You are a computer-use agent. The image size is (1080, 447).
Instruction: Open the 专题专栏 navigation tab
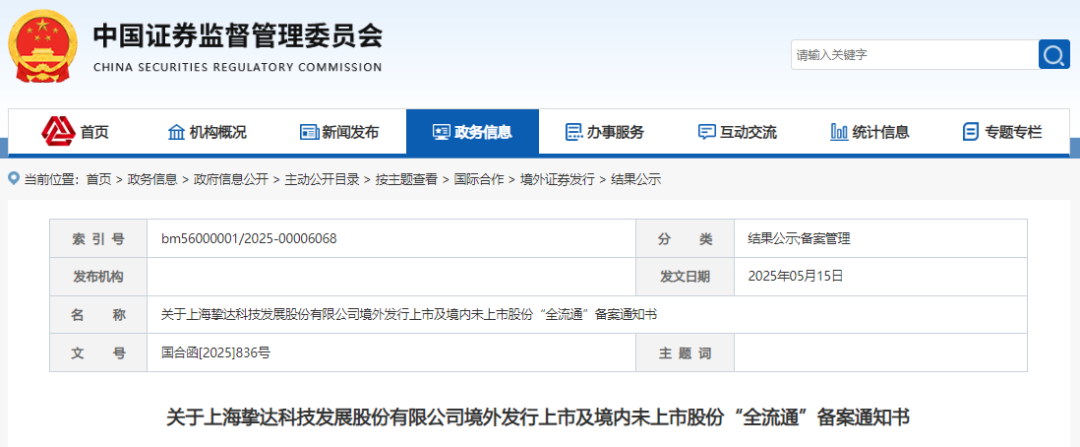click(x=1003, y=132)
